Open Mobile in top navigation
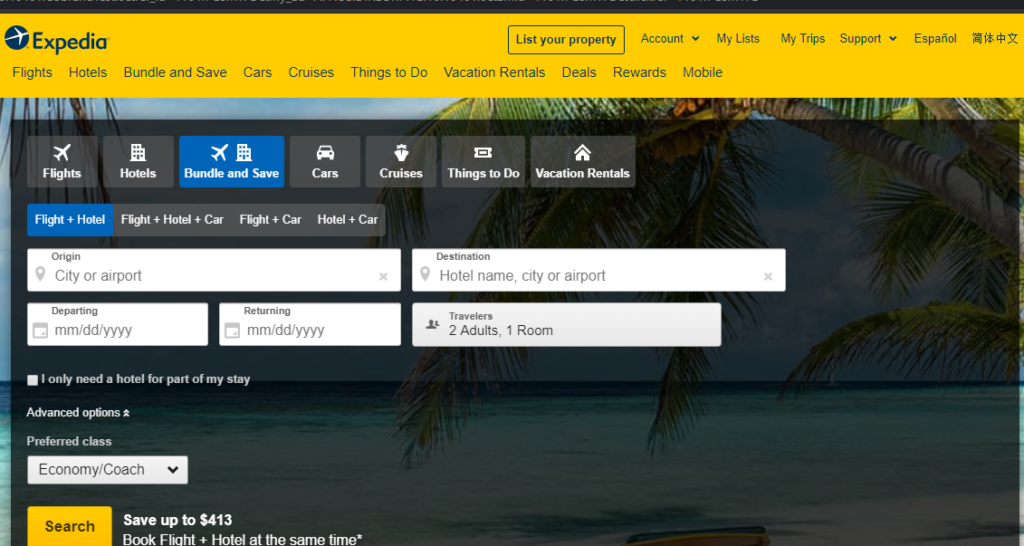1024x546 pixels. pyautogui.click(x=703, y=72)
